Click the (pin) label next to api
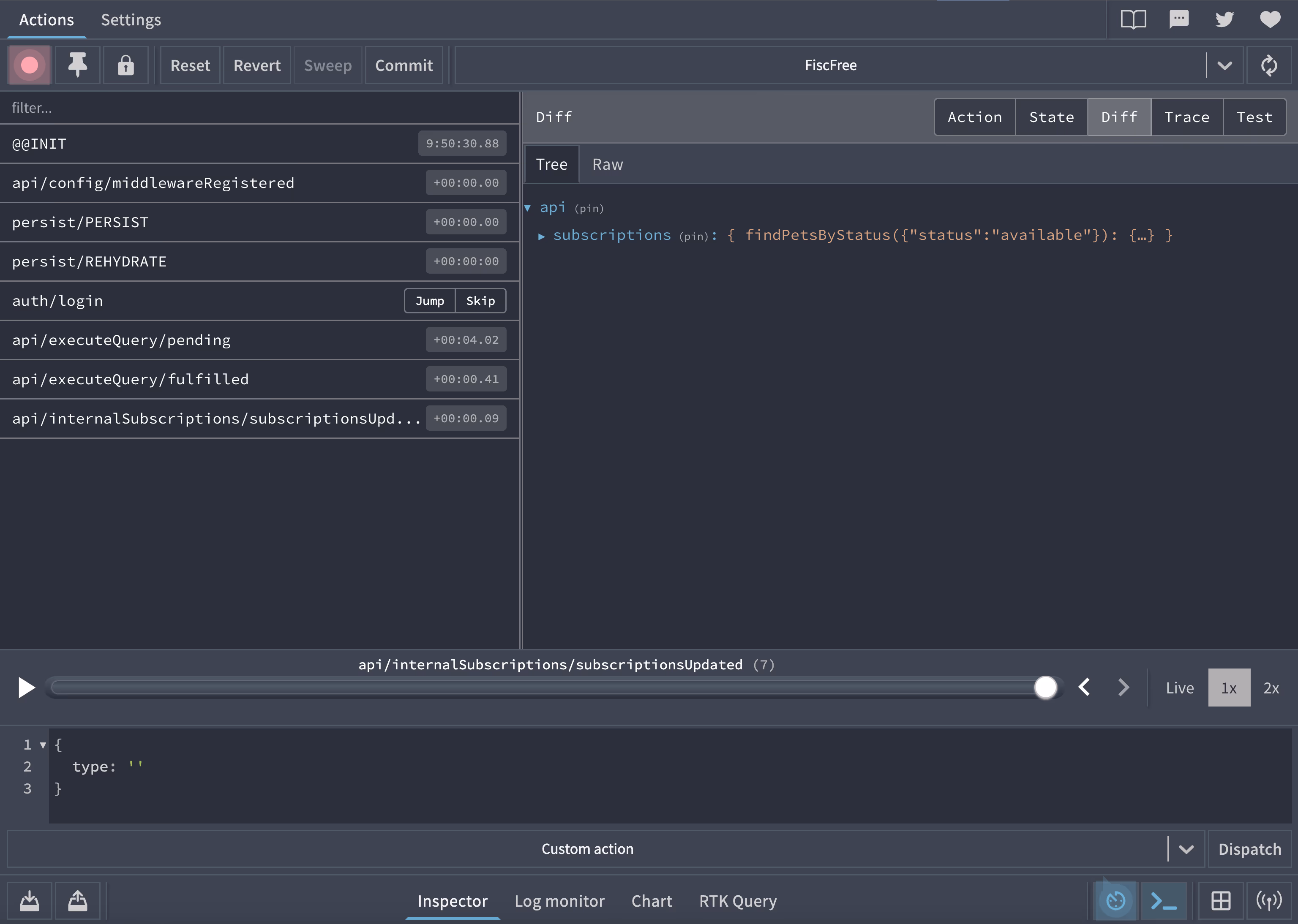 (589, 209)
